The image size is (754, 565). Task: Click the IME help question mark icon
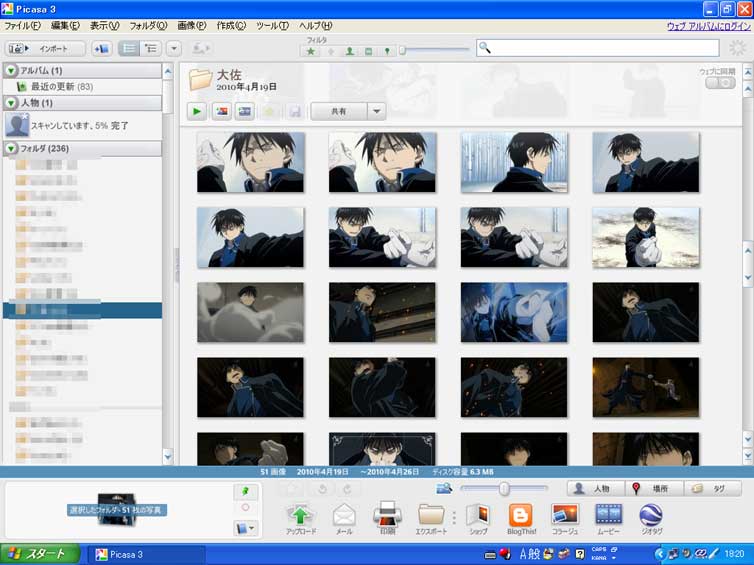(580, 554)
